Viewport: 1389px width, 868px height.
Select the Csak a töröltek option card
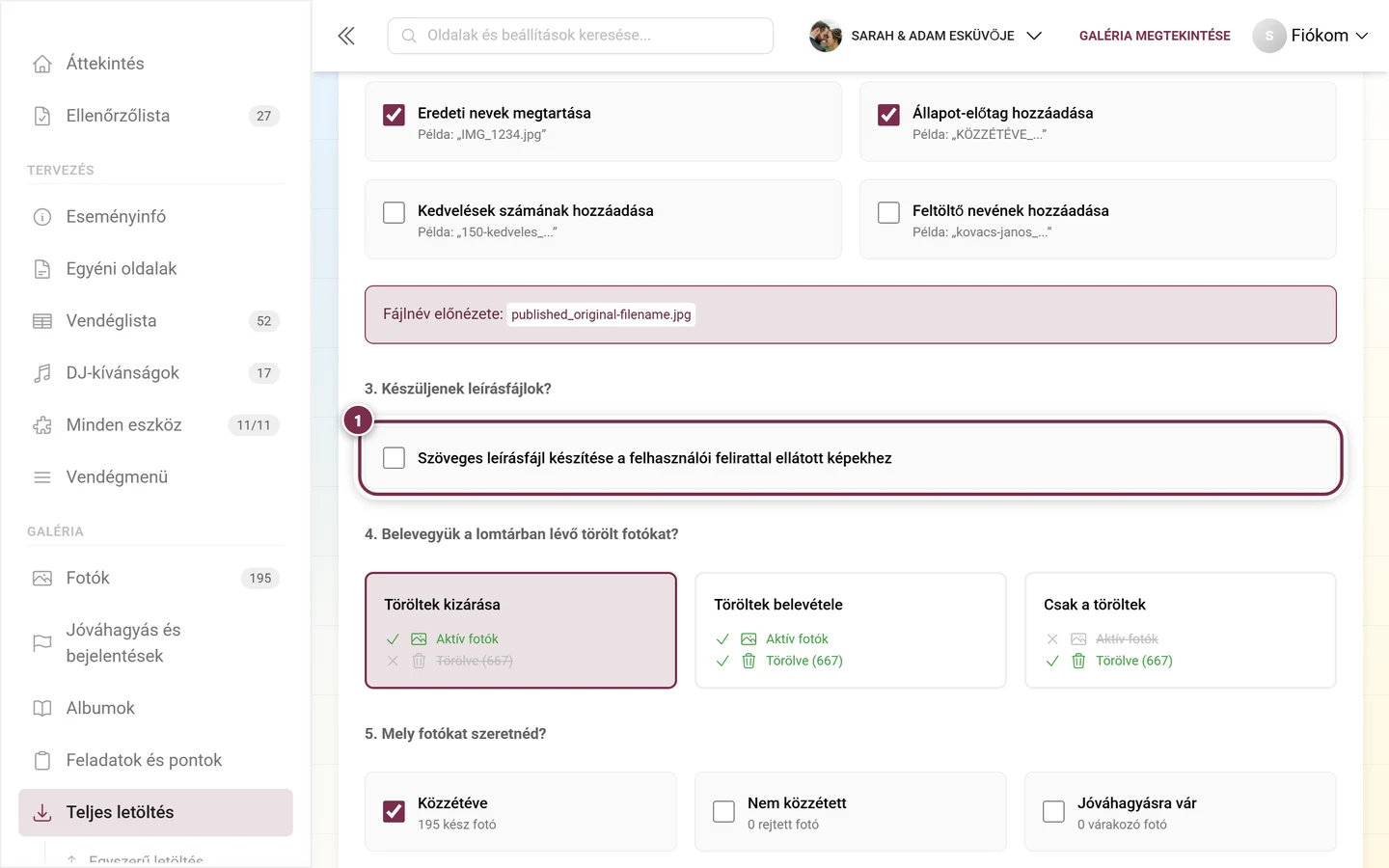pyautogui.click(x=1181, y=631)
